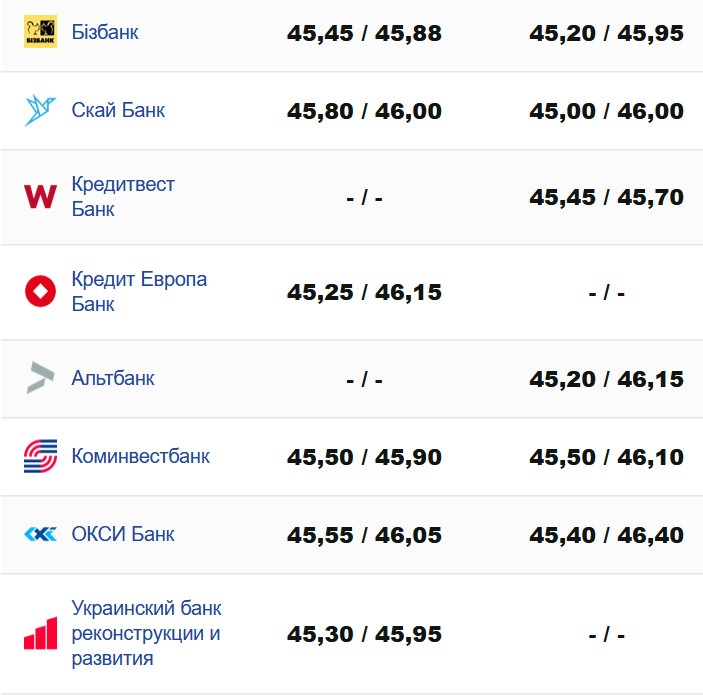Click the gray Альтбанк arrow logo
The width and height of the screenshot is (703, 695).
pos(40,378)
